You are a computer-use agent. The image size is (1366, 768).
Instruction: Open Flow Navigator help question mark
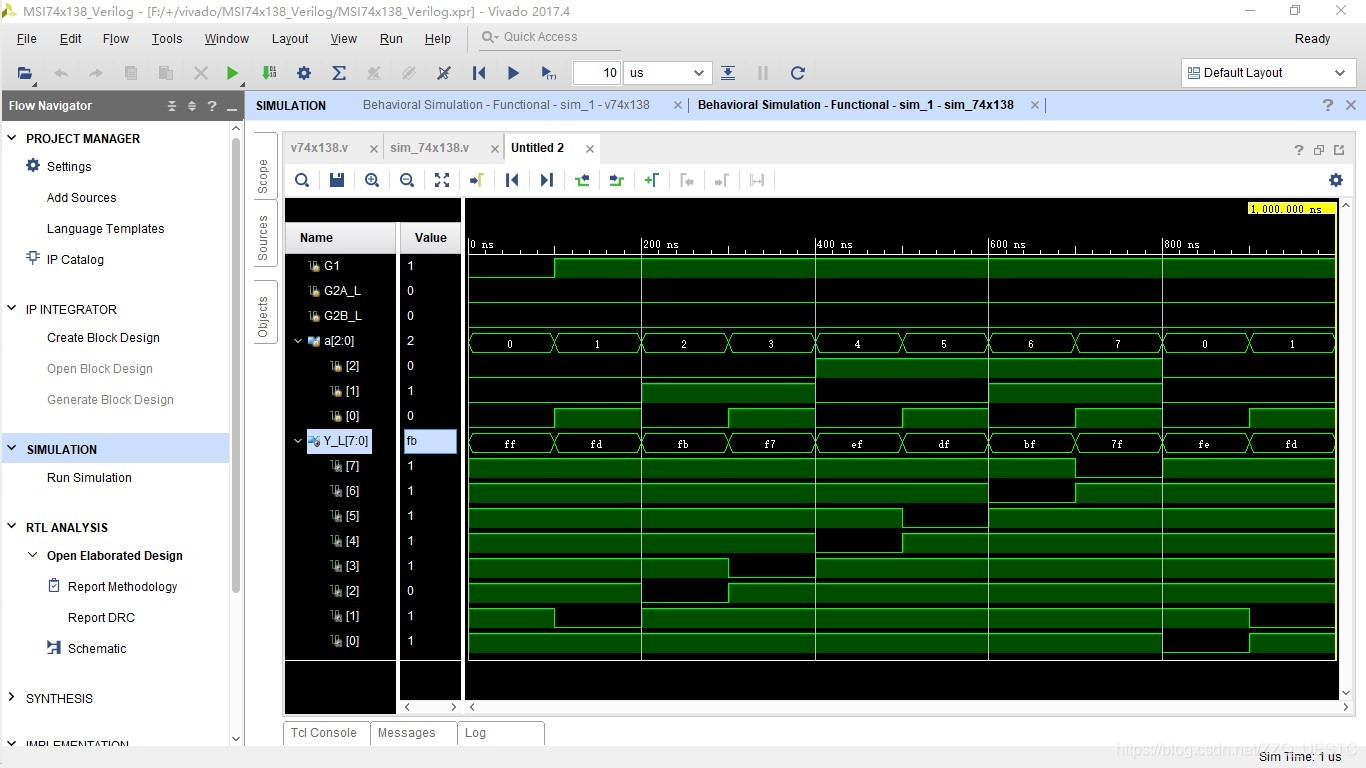click(212, 106)
